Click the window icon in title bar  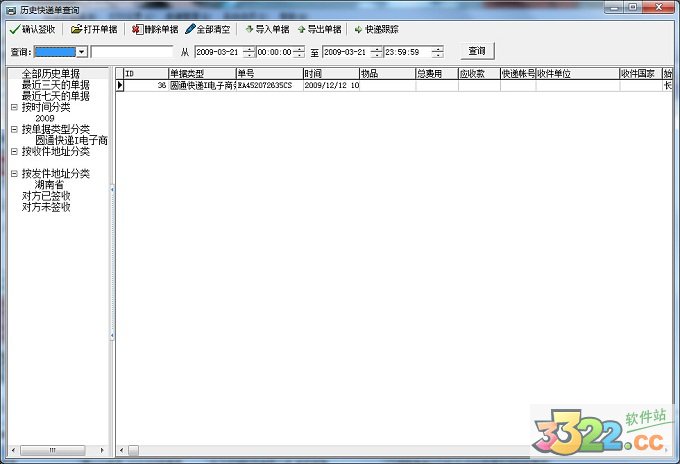11,10
